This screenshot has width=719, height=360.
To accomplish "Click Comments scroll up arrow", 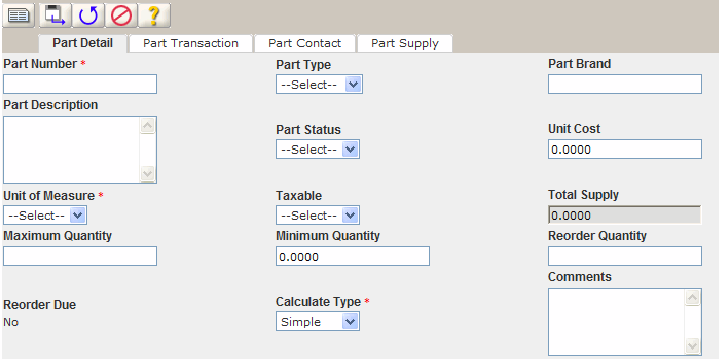I will 692,298.
